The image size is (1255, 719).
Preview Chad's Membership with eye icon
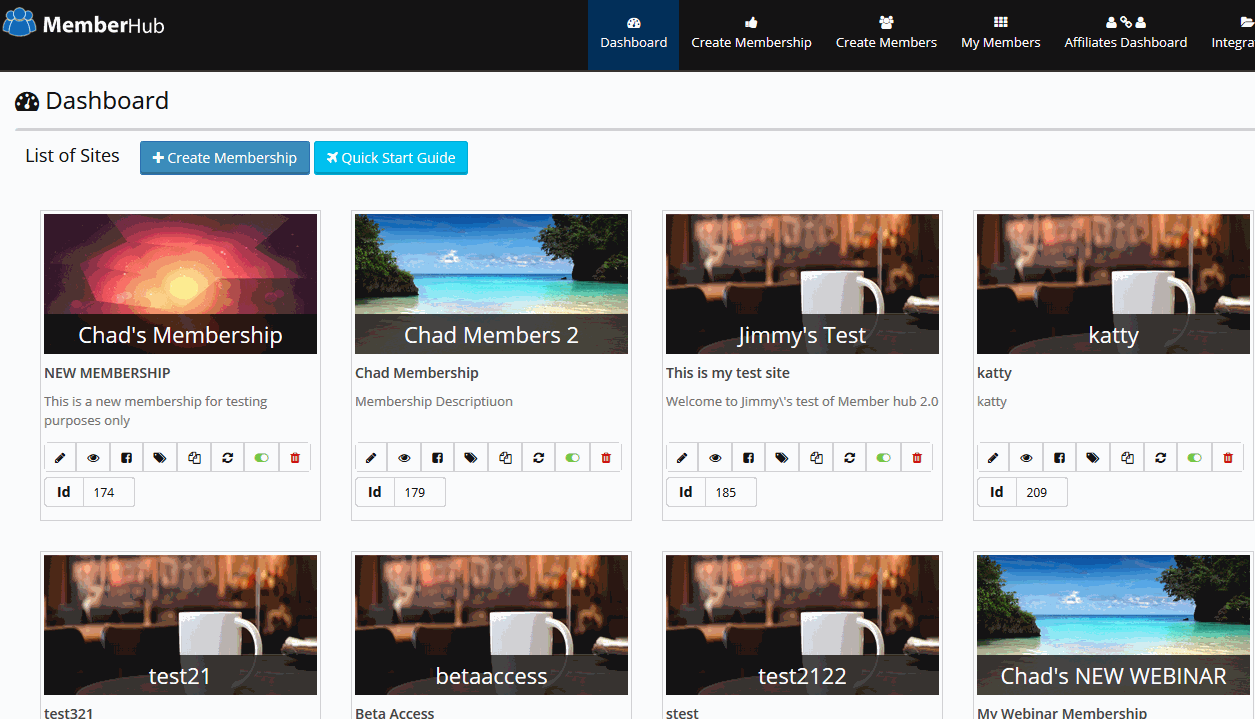[94, 457]
